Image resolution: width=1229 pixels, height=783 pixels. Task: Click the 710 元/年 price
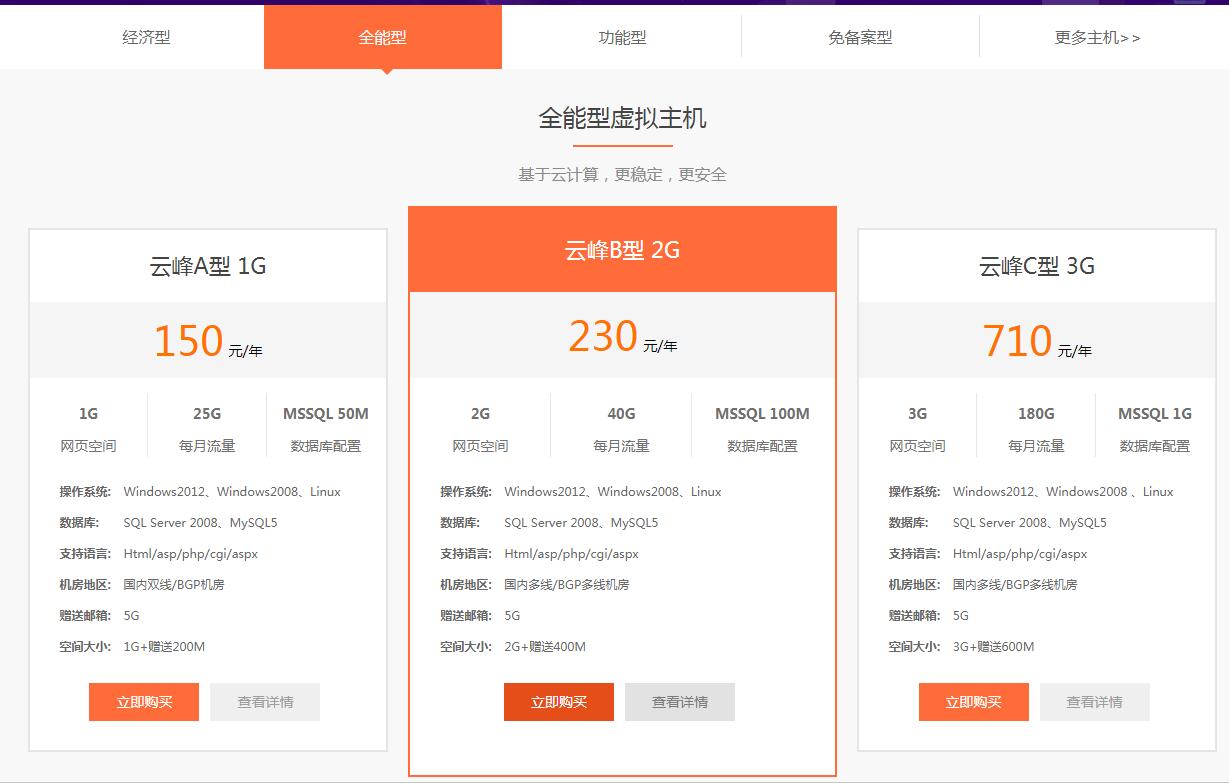pos(1037,341)
